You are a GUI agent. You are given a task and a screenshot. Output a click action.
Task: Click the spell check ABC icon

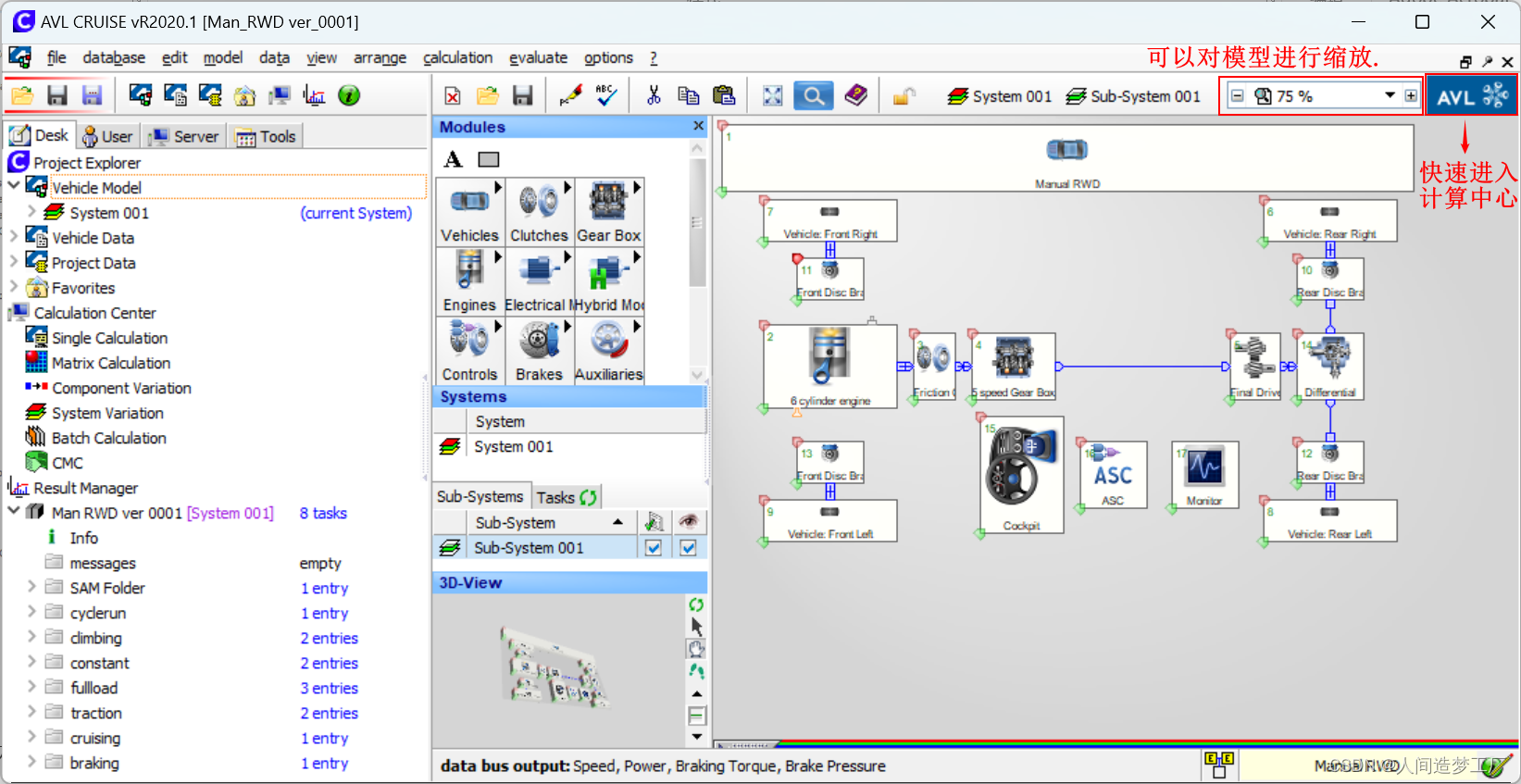coord(606,95)
